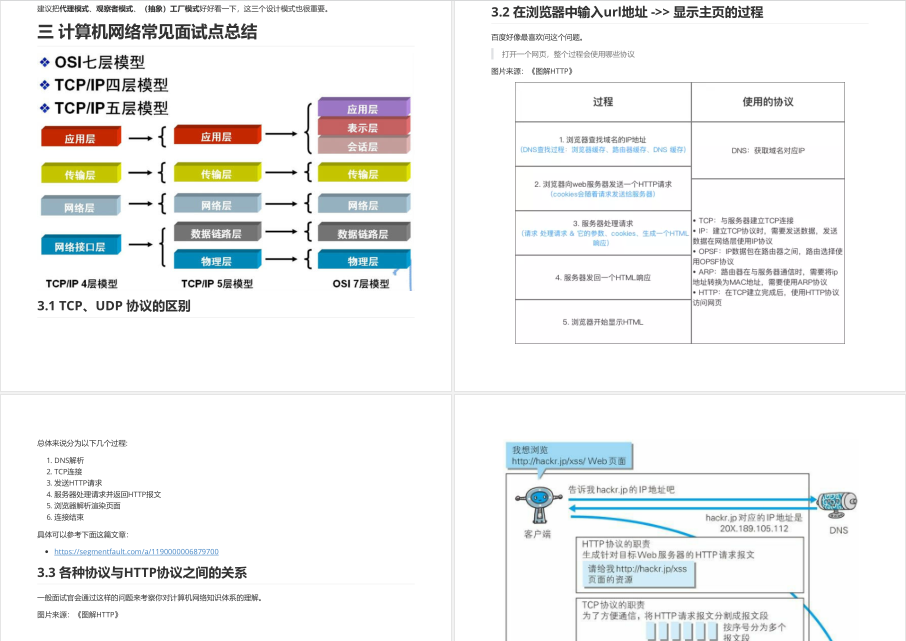Screen dimensions: 906x641
Task: Click heading 3.3 各种协议与HTTP协议之间的关系
Action: (142, 573)
